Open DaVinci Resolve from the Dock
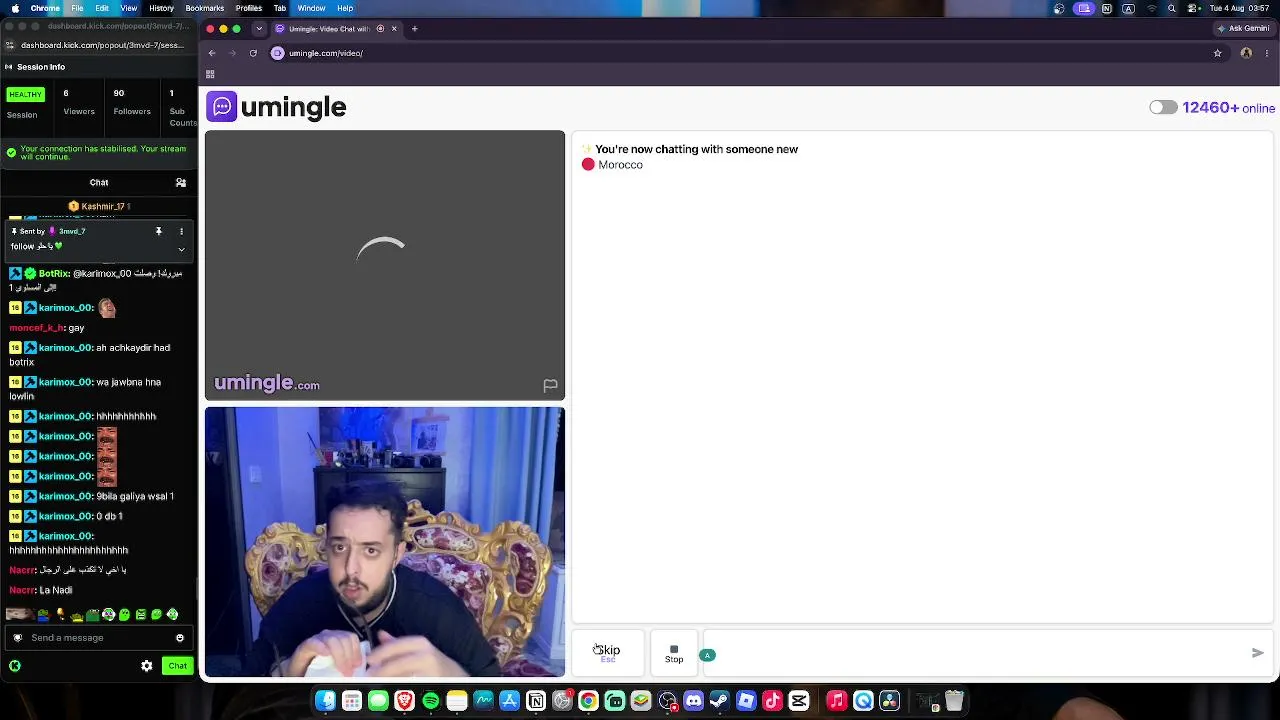 [889, 701]
